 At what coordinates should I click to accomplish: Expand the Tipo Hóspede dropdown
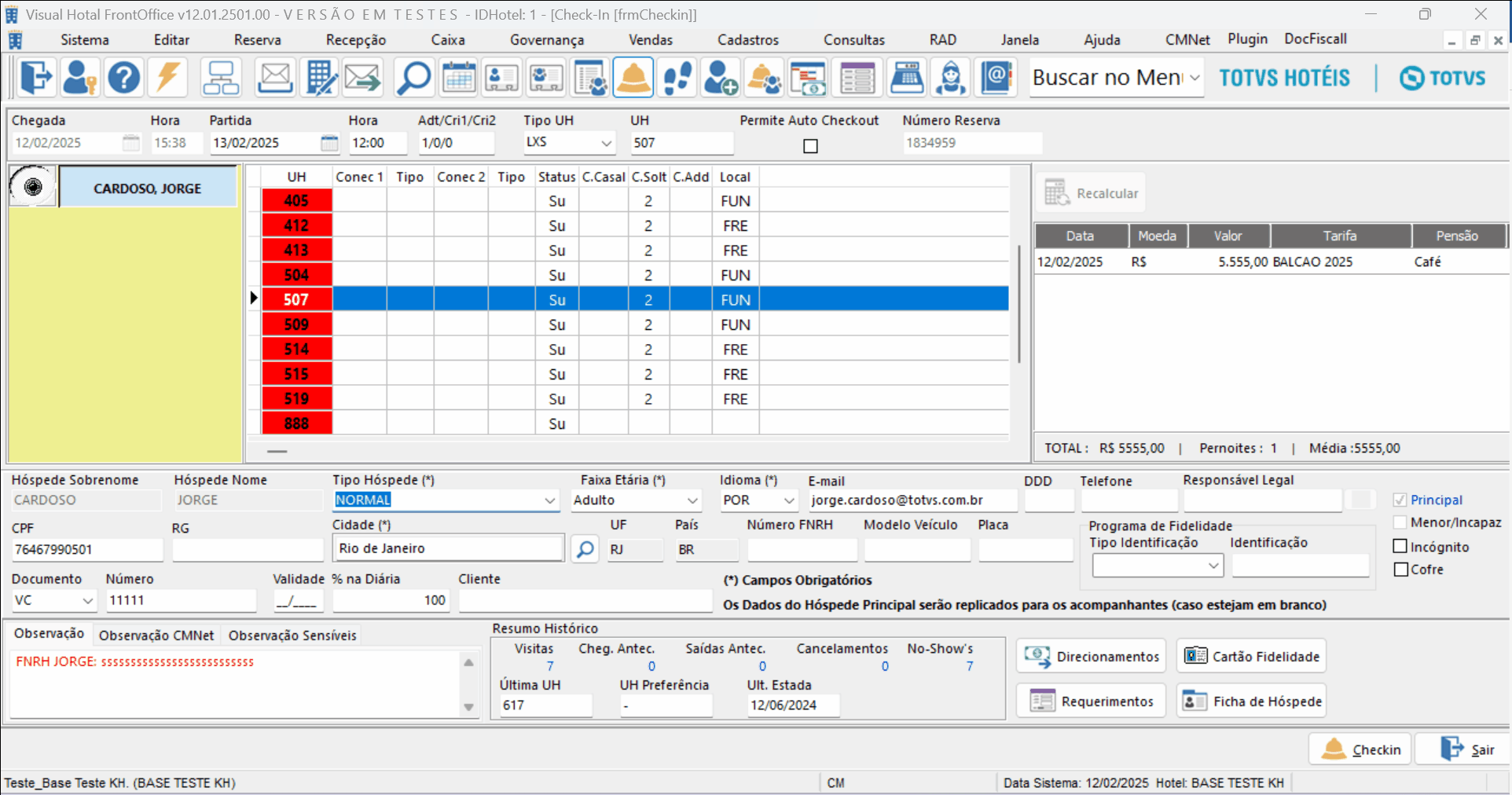tap(549, 500)
